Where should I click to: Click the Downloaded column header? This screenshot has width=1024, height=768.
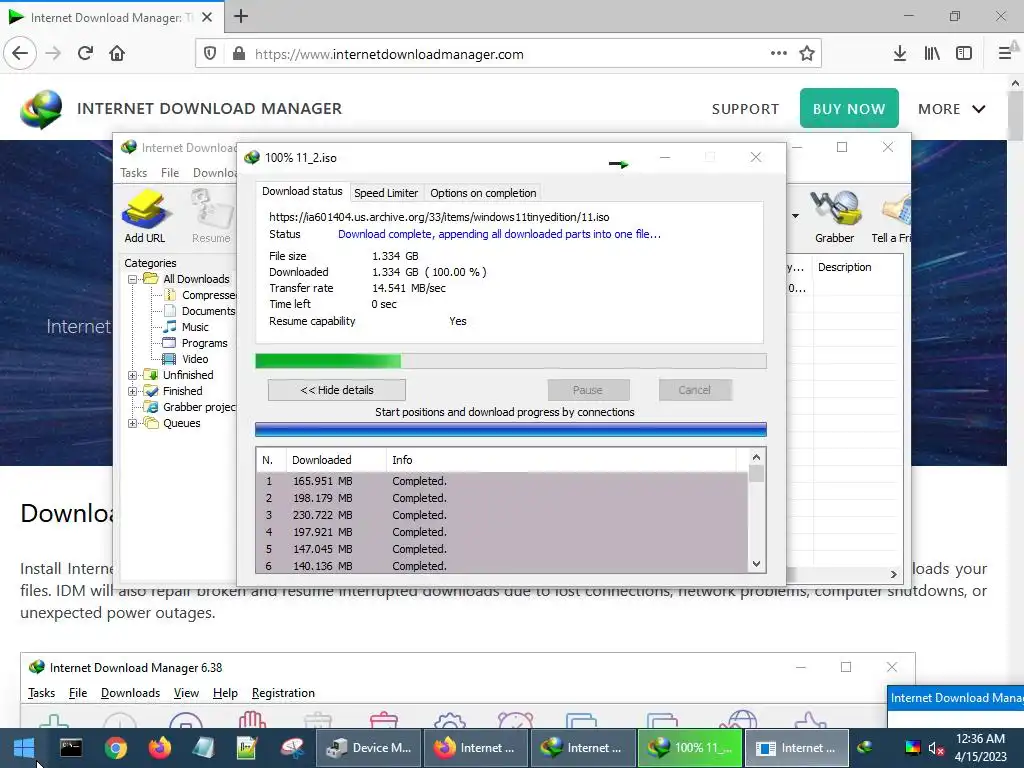tap(336, 460)
